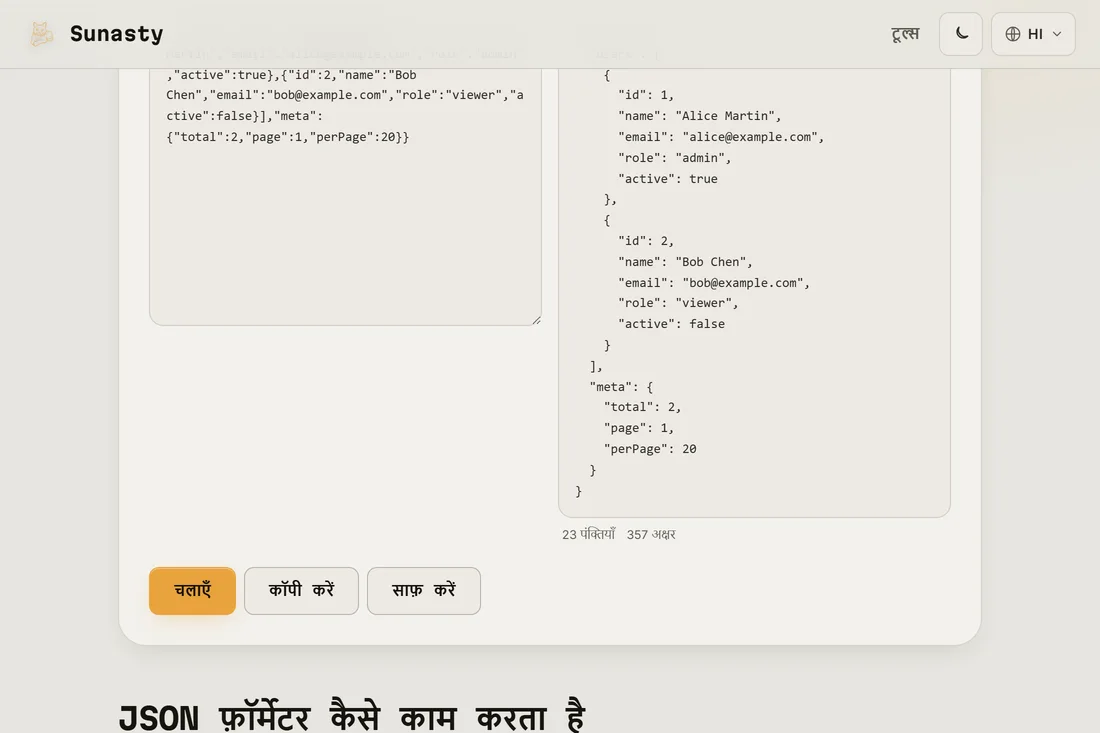
Task: Click the output line "active": false
Action: tap(671, 324)
